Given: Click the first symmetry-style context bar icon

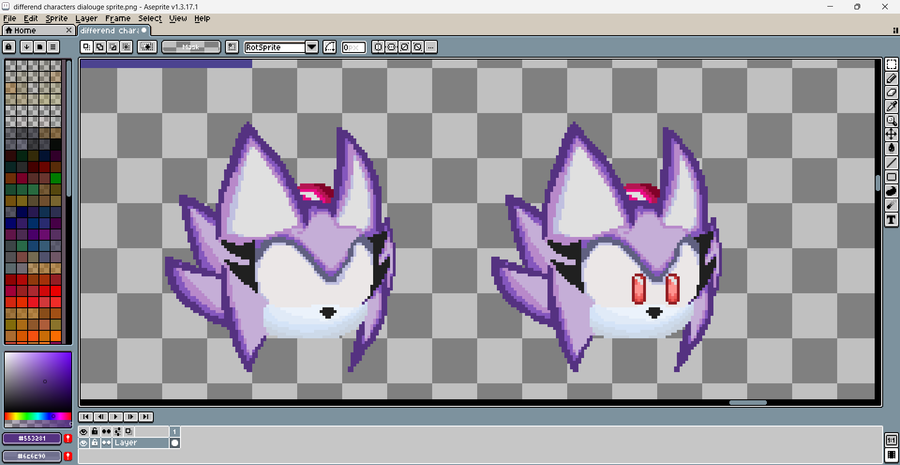Looking at the screenshot, I should pos(378,47).
